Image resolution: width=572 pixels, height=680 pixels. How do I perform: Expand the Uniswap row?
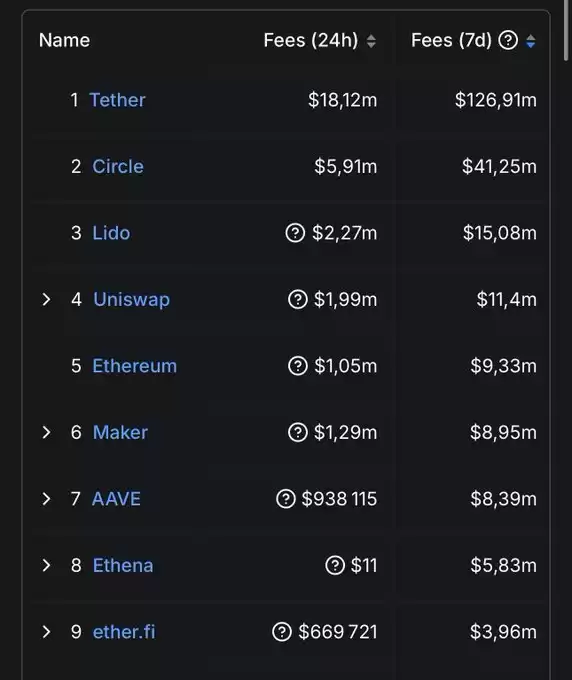[46, 299]
